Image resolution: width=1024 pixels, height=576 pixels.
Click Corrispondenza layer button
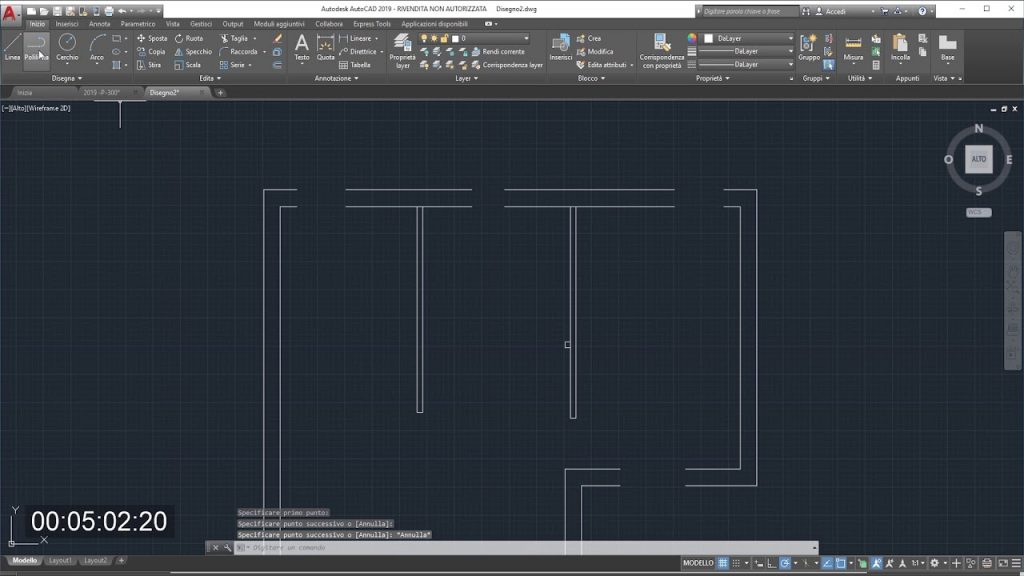point(507,65)
